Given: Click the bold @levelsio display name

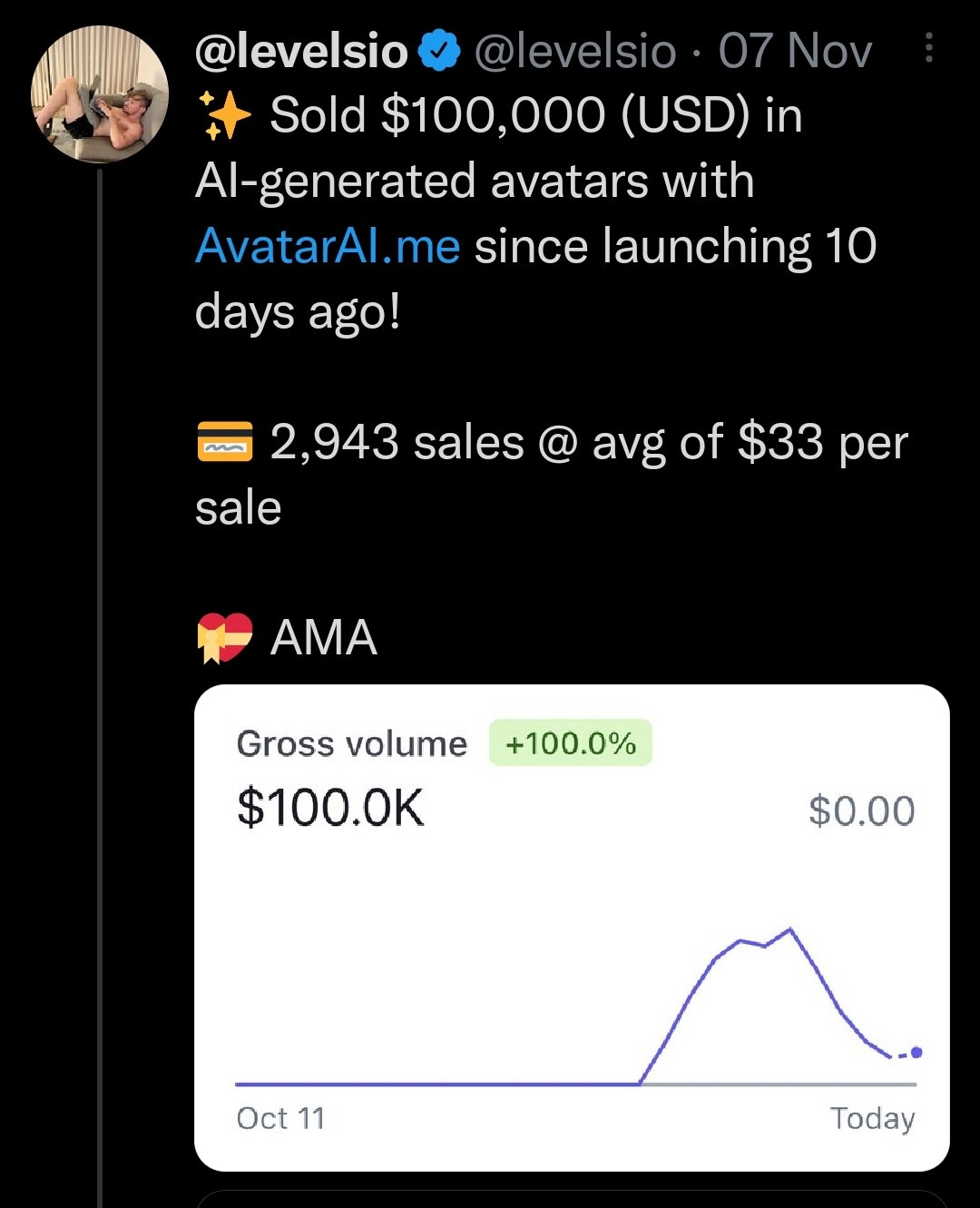Looking at the screenshot, I should click(301, 51).
